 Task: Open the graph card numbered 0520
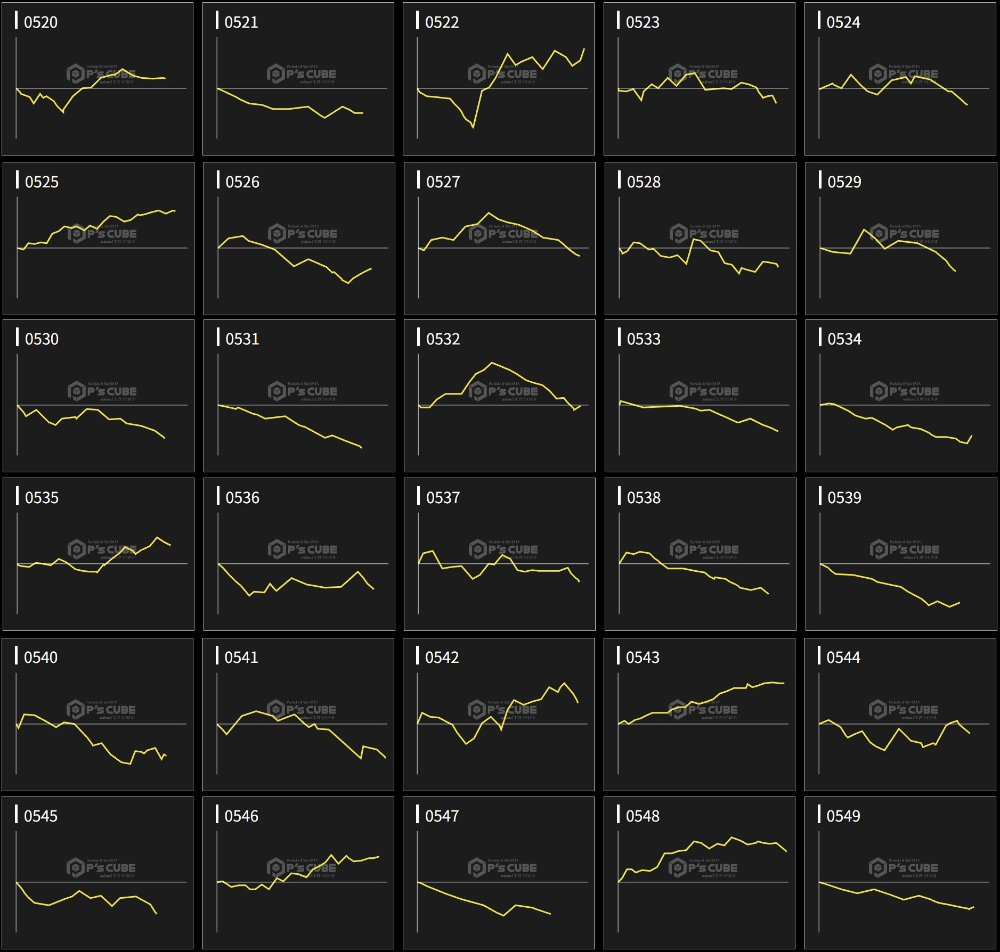tap(98, 79)
